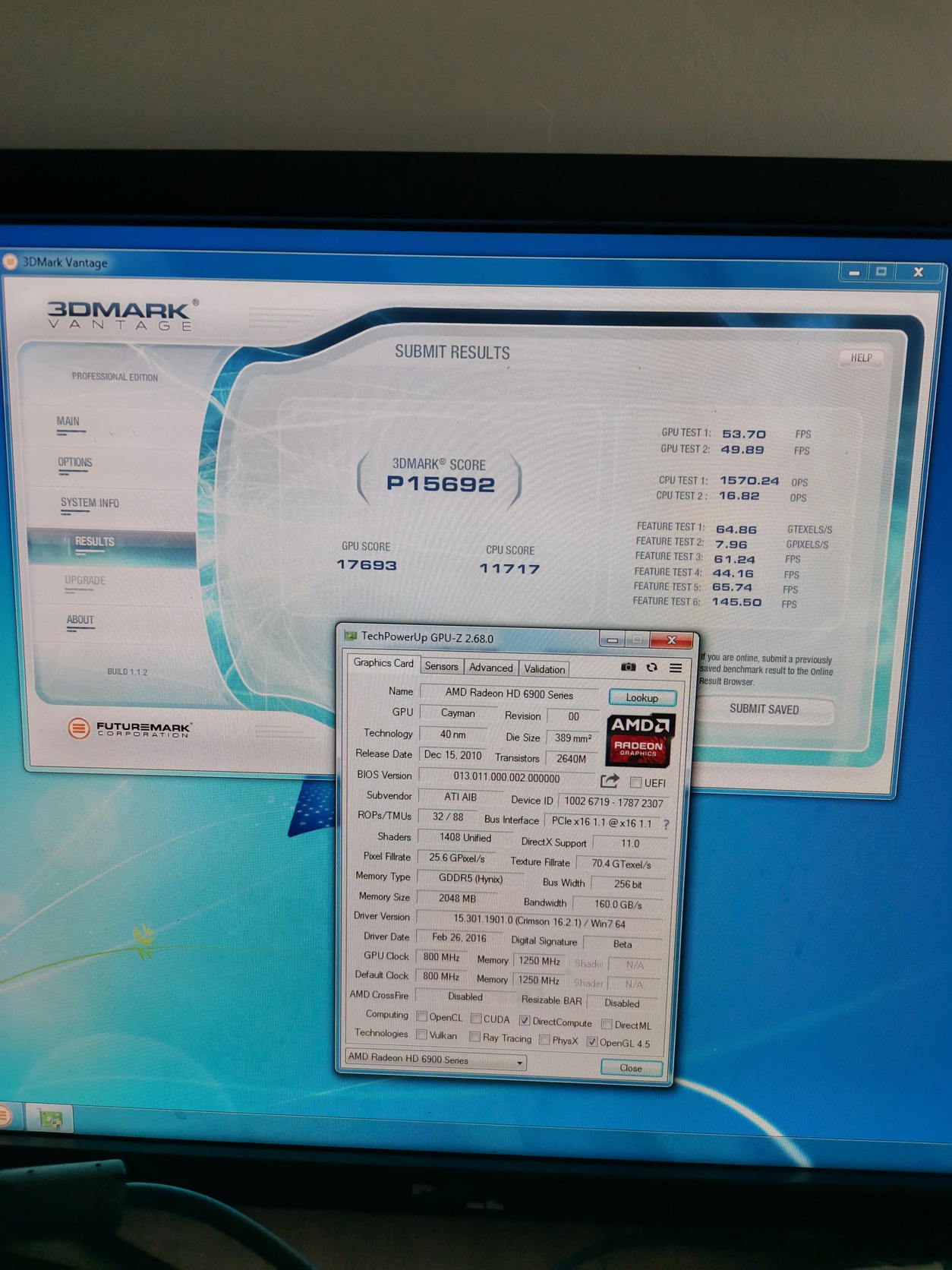Click the Driver Version field
This screenshot has width=952, height=1270.
tap(539, 921)
